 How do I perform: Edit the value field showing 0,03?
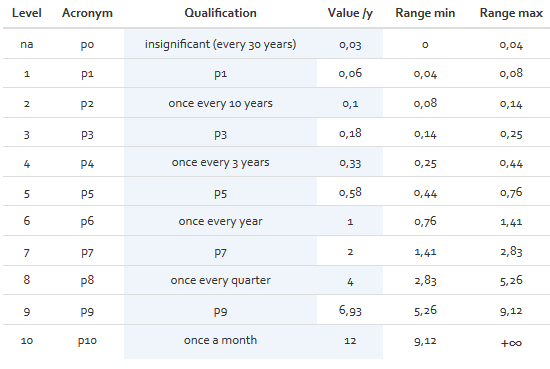350,44
